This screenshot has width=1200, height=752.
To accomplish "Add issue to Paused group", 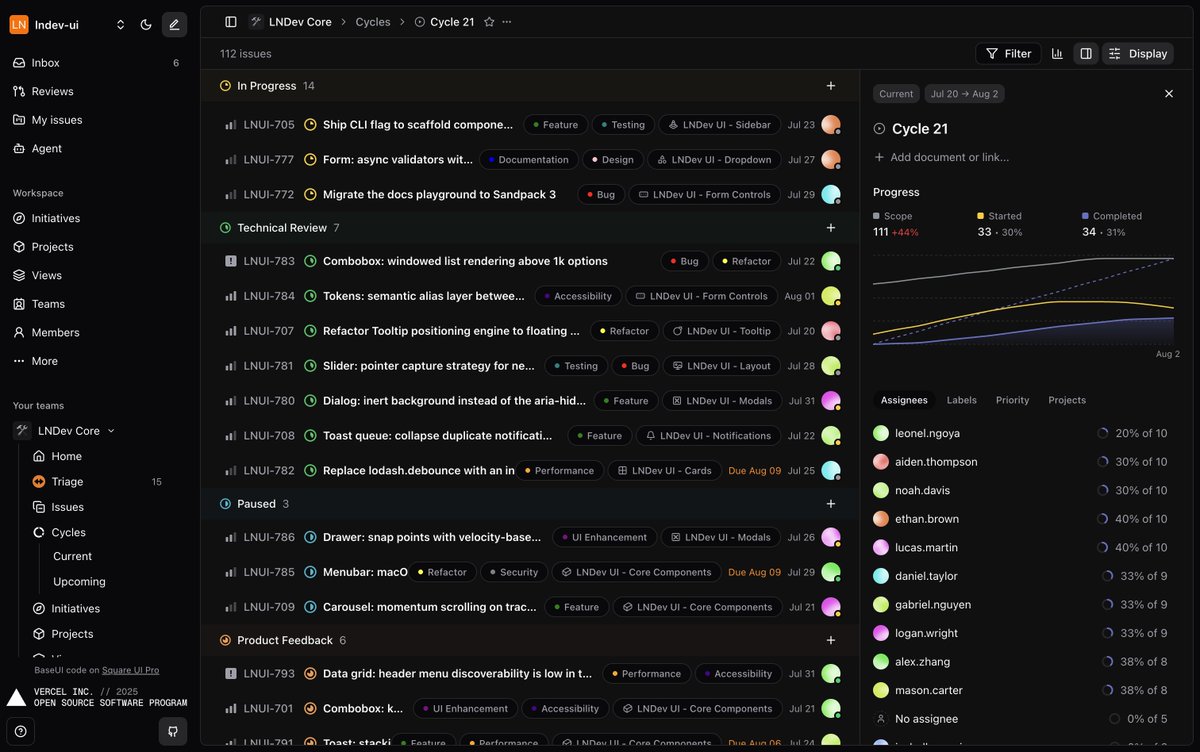I will [x=831, y=504].
